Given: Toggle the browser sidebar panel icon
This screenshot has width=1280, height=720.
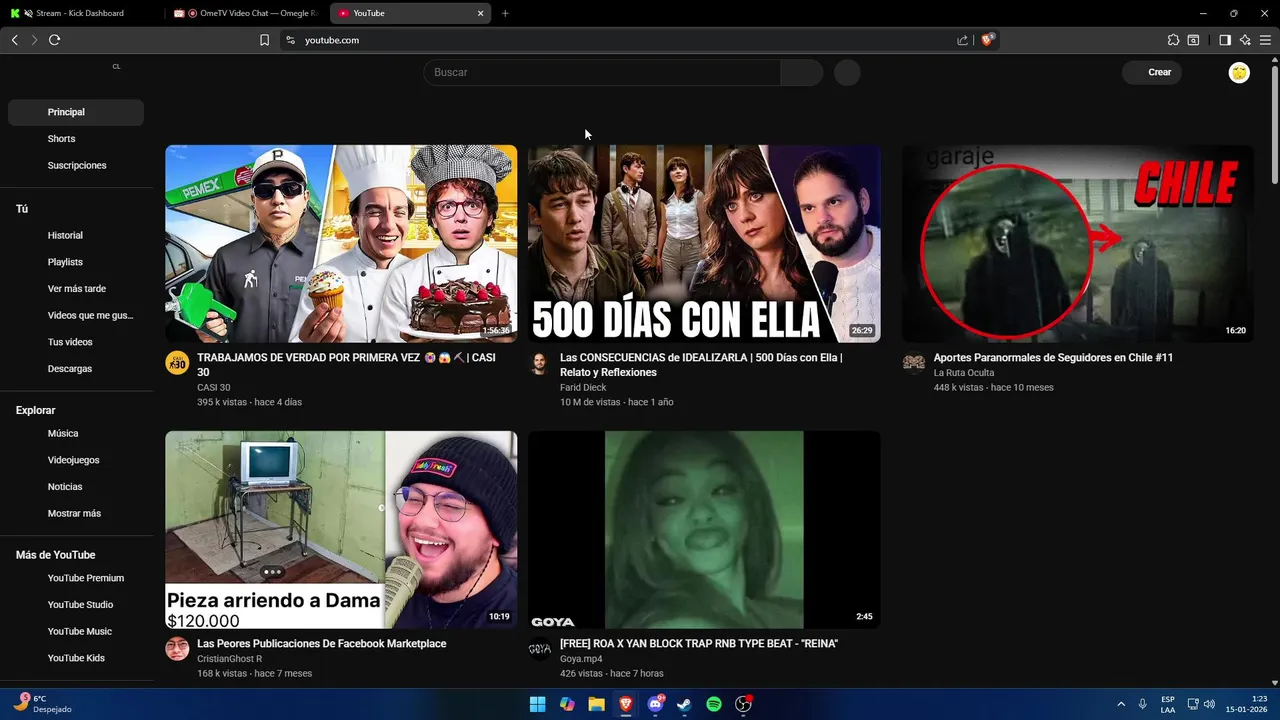Looking at the screenshot, I should [x=1224, y=40].
